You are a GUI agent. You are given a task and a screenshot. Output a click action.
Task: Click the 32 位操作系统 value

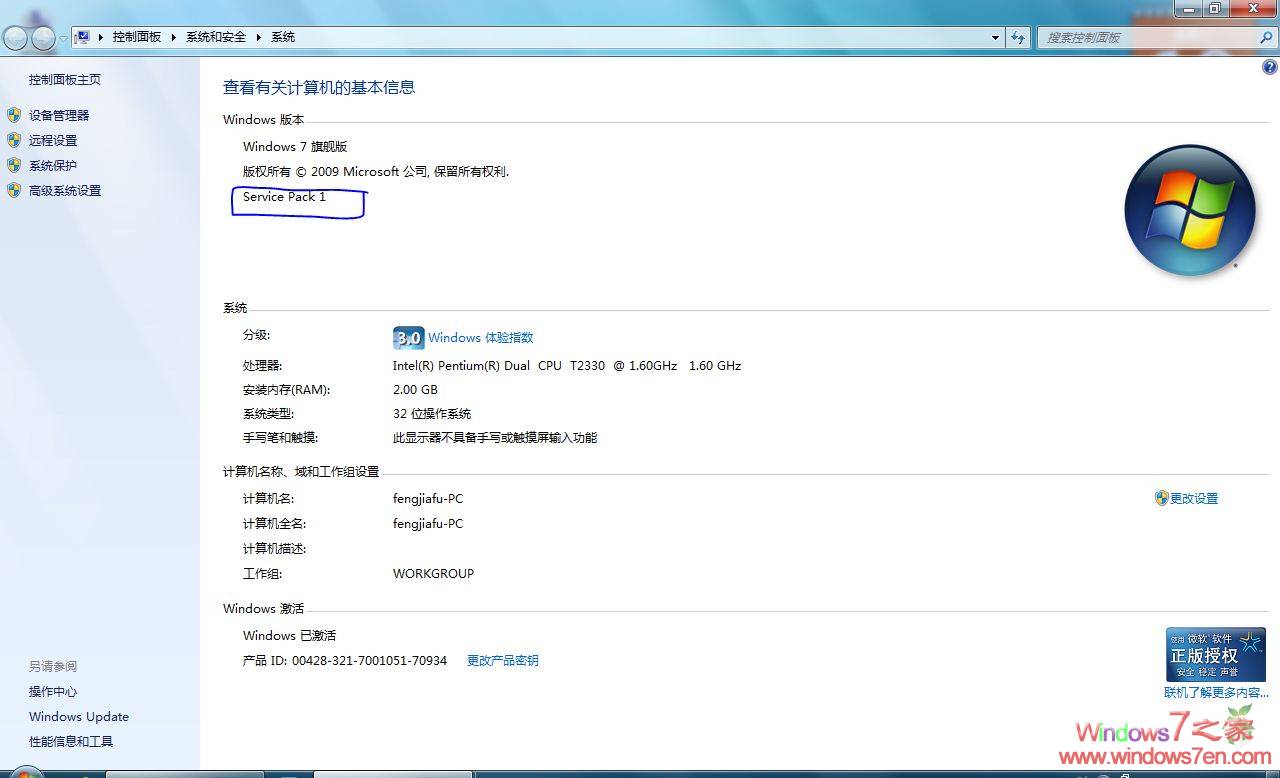tap(432, 413)
